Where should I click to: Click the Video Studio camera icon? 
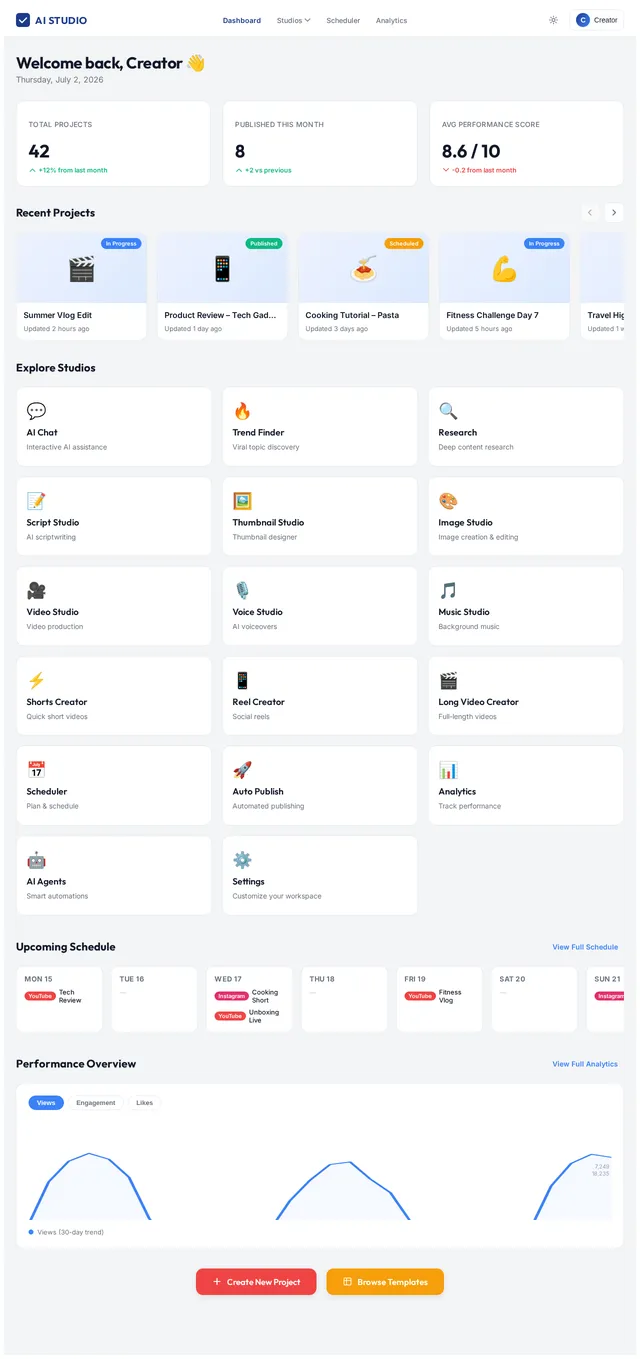click(36, 590)
